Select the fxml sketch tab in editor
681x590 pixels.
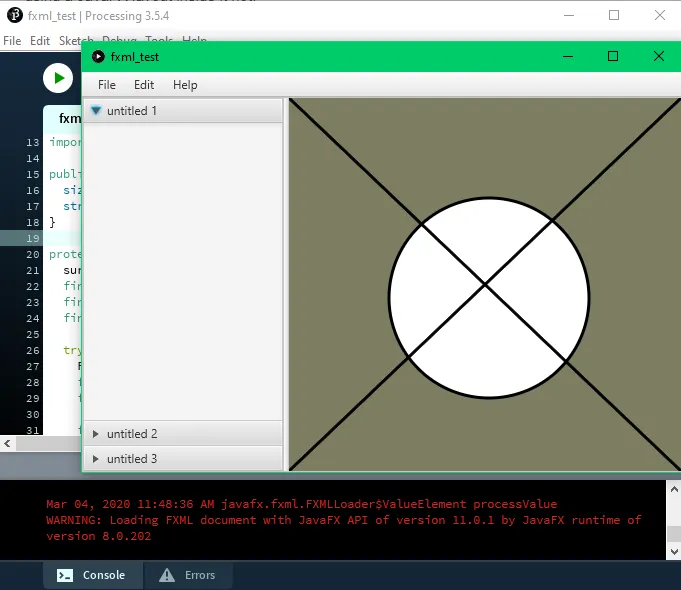click(63, 118)
